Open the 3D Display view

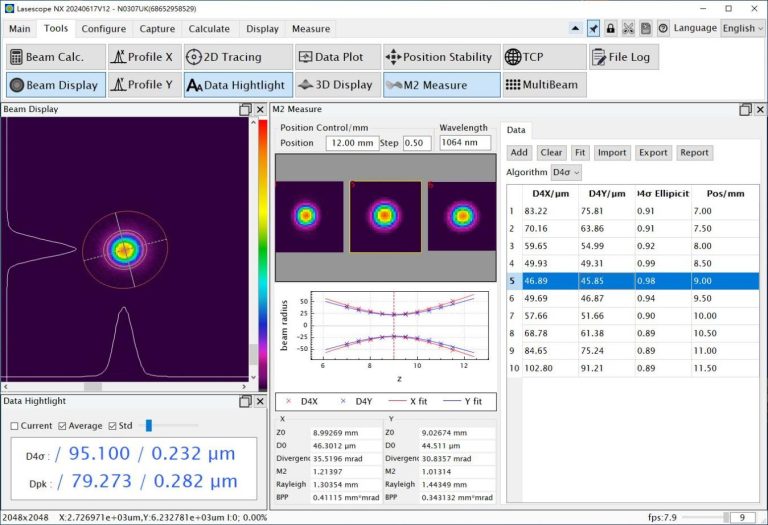(335, 85)
